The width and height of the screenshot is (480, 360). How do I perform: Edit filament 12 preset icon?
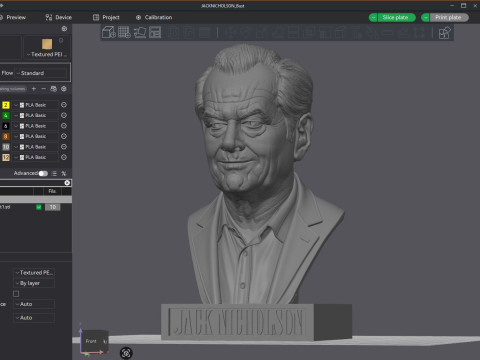pyautogui.click(x=64, y=157)
